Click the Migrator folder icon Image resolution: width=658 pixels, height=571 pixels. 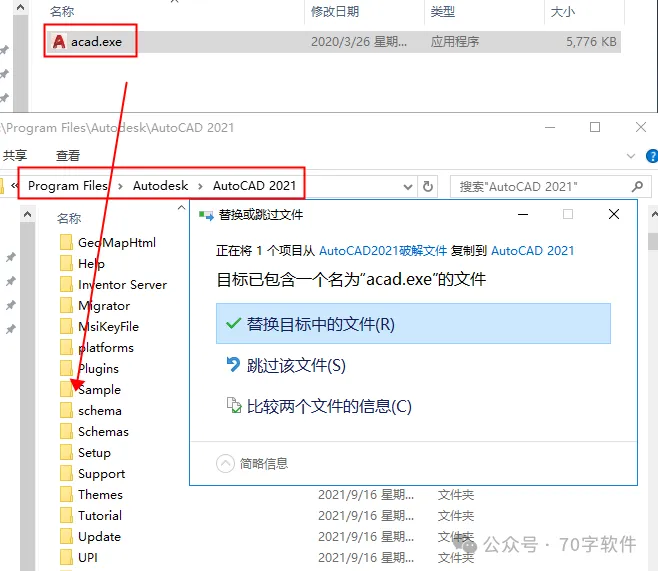tap(66, 305)
